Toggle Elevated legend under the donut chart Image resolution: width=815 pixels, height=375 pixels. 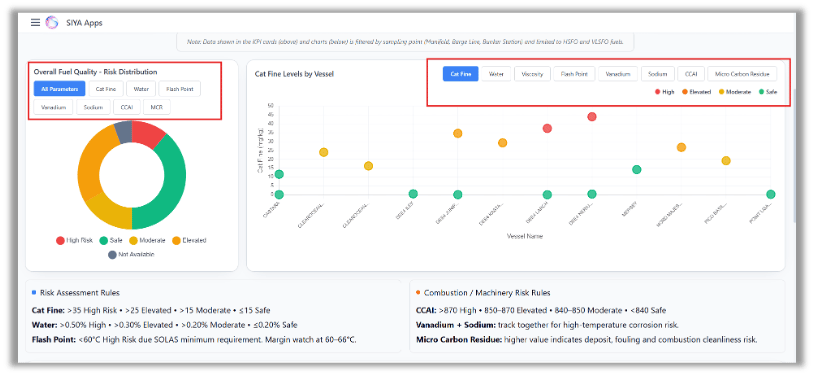[x=189, y=240]
